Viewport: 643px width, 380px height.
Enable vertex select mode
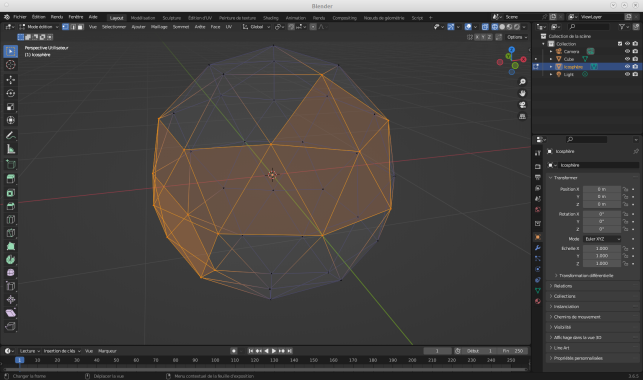click(x=65, y=27)
